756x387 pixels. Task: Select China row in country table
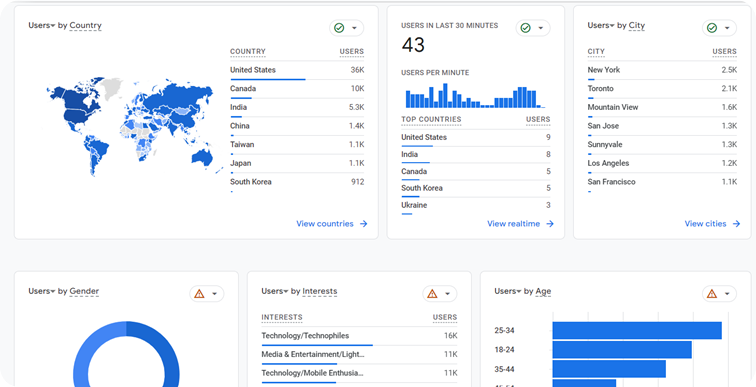coord(297,126)
